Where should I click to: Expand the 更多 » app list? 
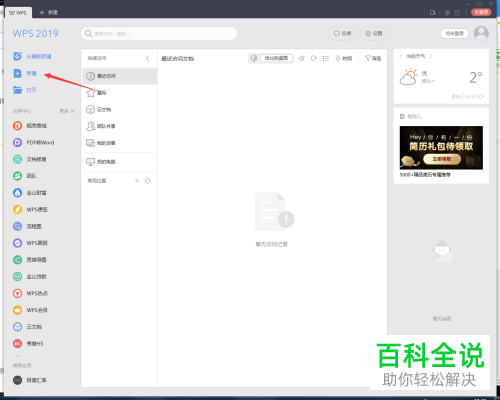pos(67,111)
